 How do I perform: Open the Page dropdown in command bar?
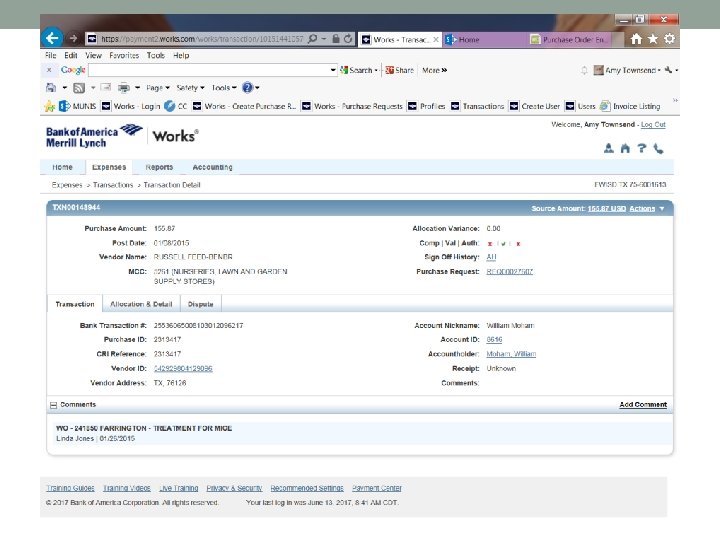pyautogui.click(x=158, y=88)
